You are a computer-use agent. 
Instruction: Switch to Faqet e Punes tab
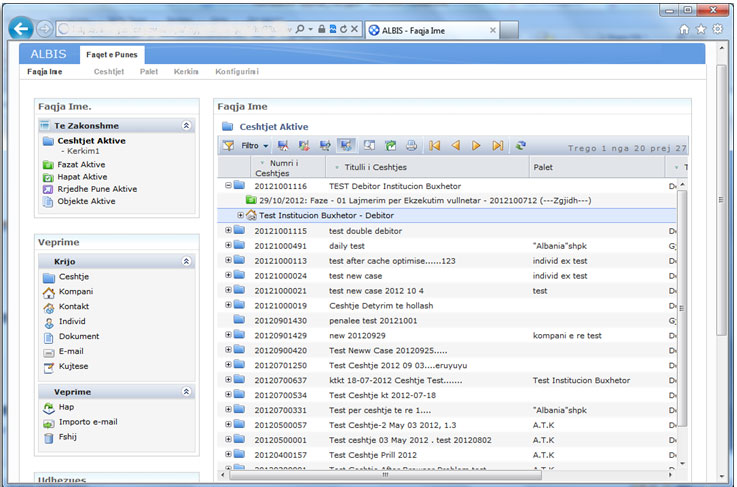click(x=111, y=54)
